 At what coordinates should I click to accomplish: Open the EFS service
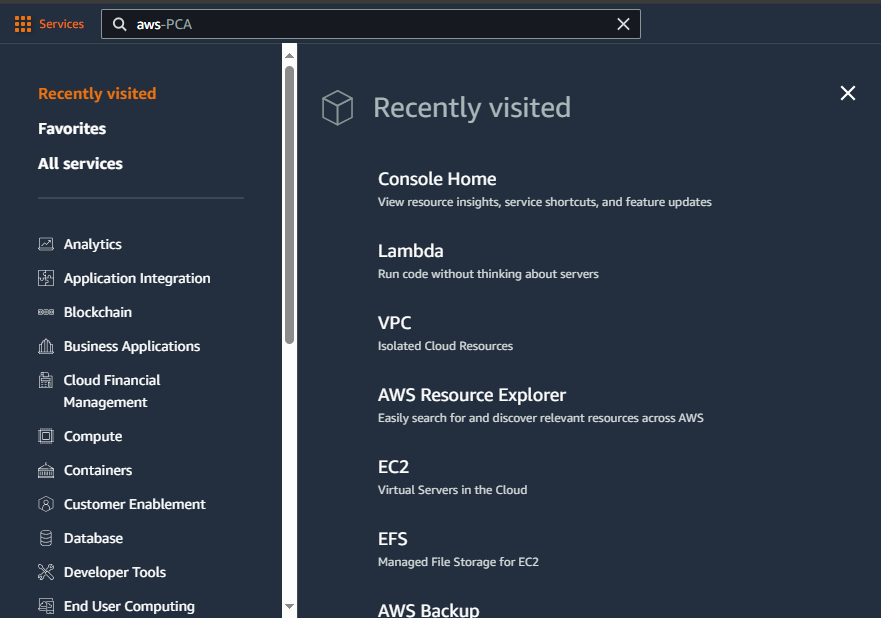point(393,539)
